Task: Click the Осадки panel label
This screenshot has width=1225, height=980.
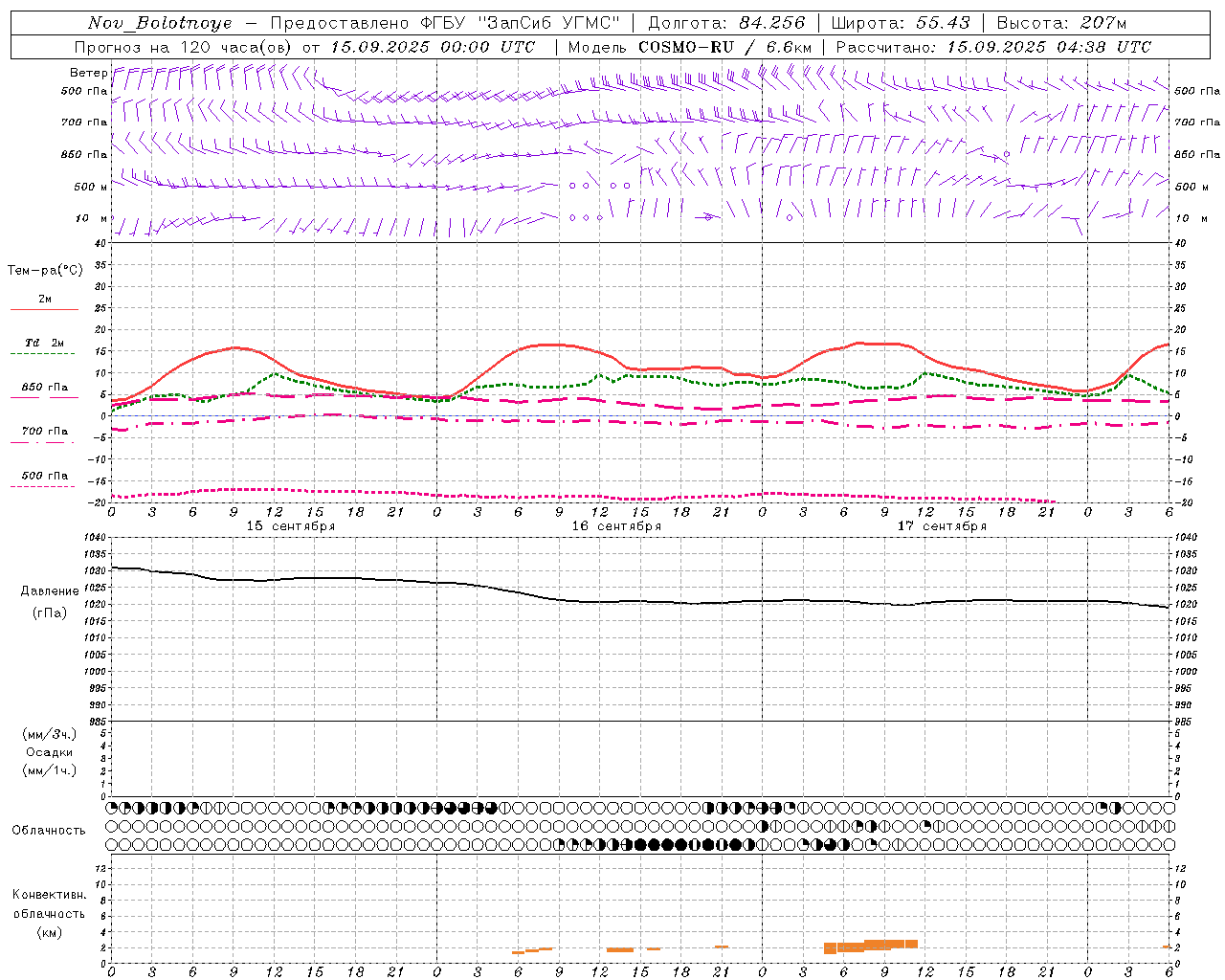Action: [x=50, y=752]
